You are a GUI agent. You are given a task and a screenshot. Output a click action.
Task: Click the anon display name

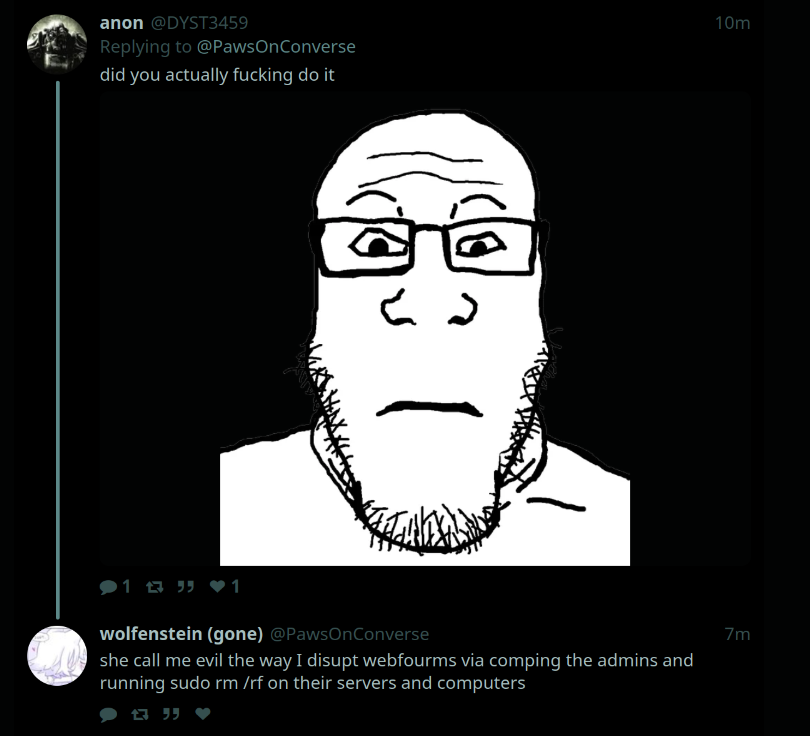121,23
